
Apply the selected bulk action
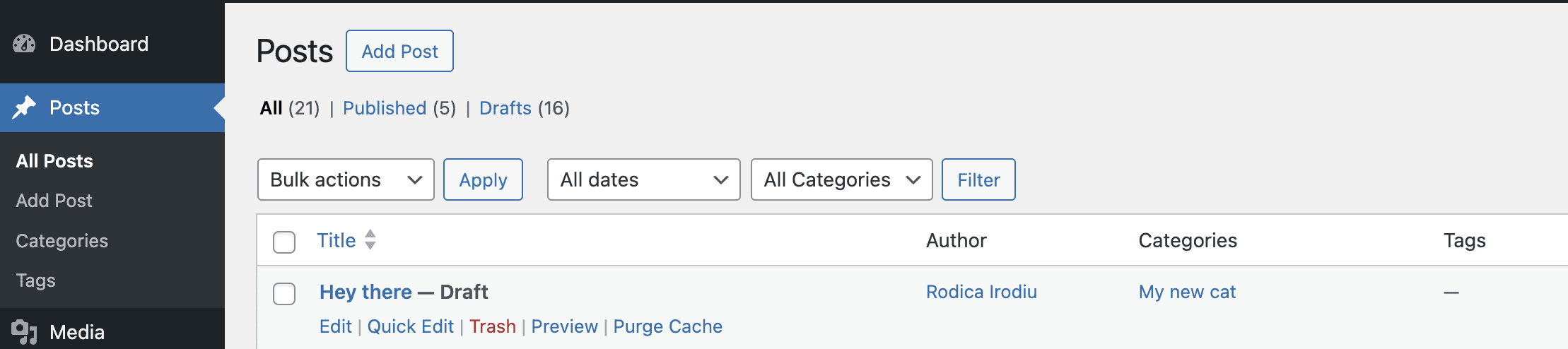[x=483, y=179]
